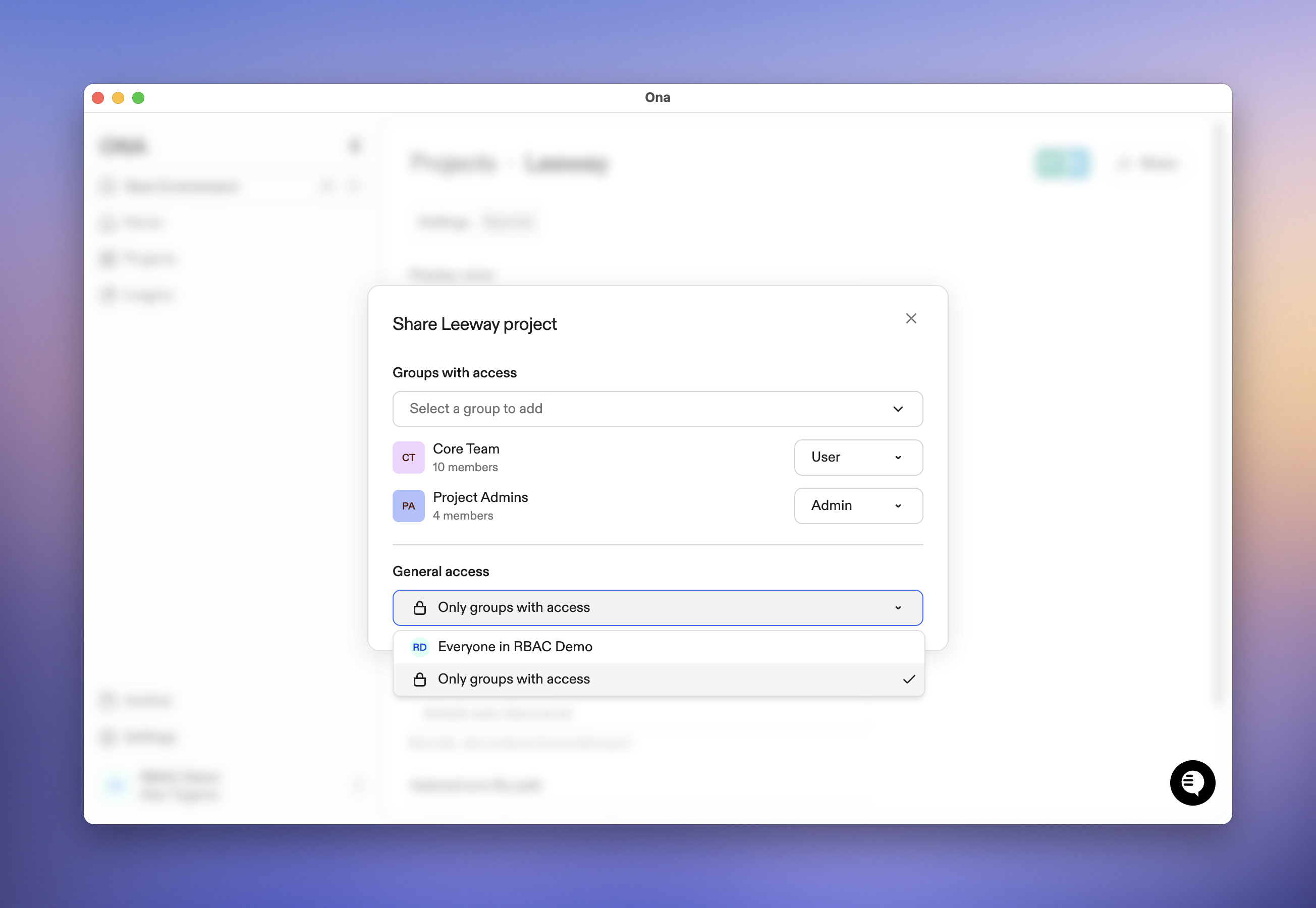Click the Core Team group name
Viewport: 1316px width, 908px height.
[466, 449]
